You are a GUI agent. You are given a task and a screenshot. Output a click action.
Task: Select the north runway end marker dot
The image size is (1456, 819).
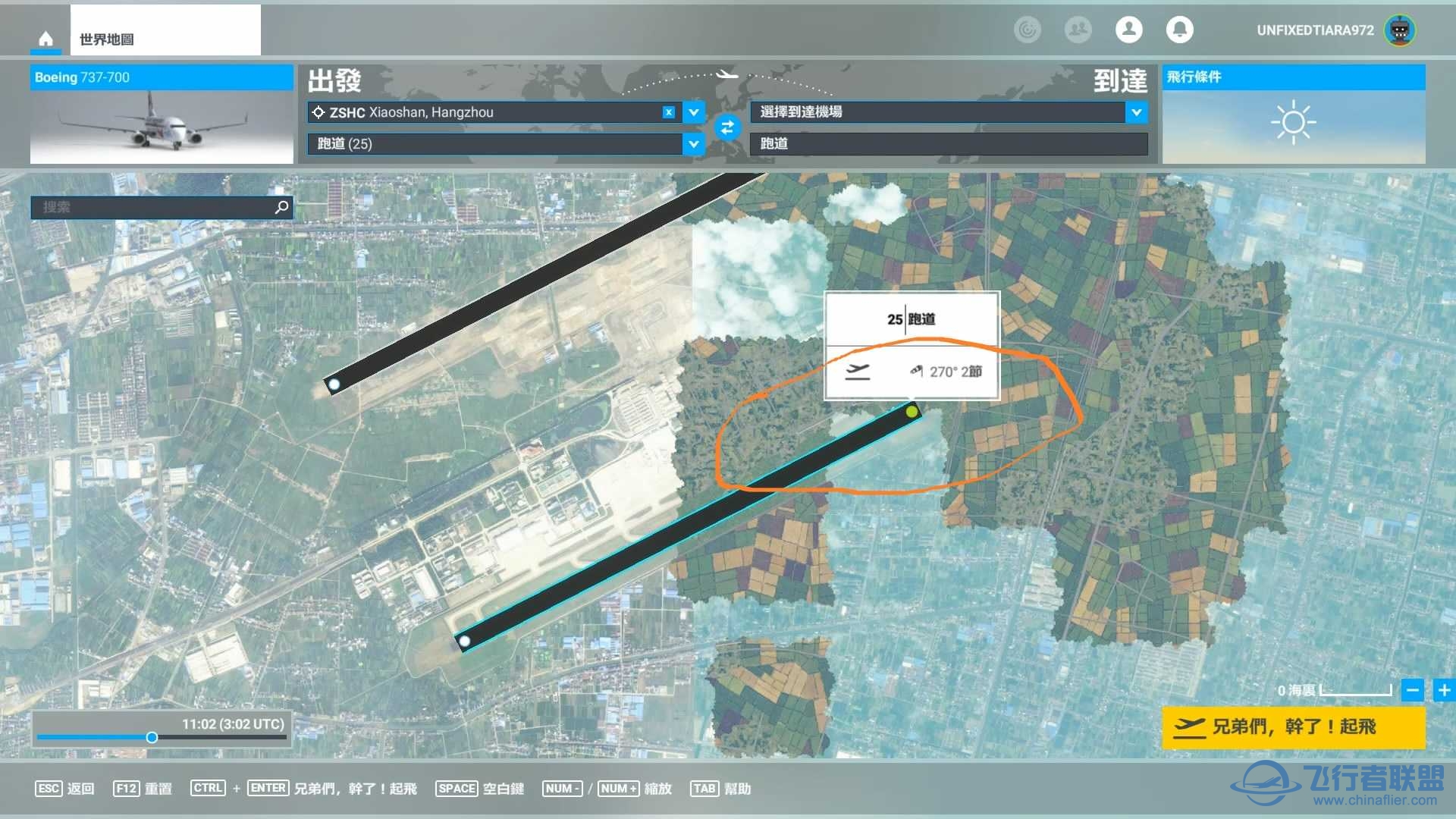(x=334, y=384)
